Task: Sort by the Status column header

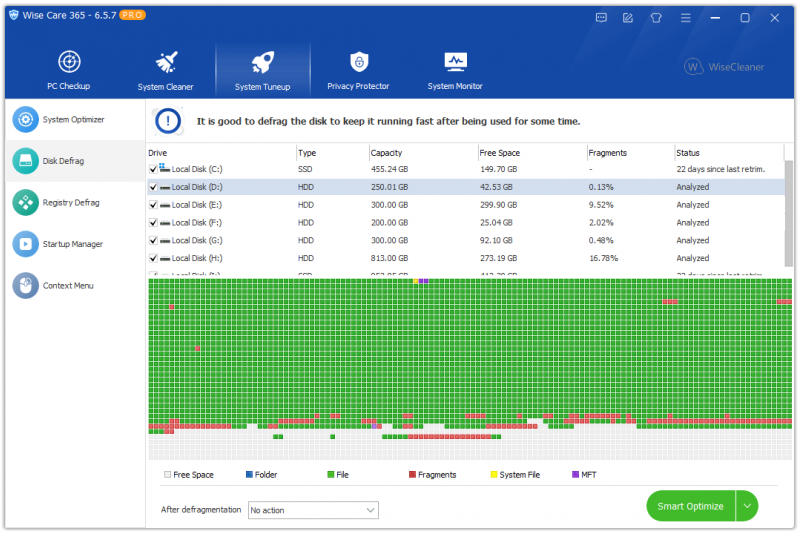Action: click(x=688, y=153)
